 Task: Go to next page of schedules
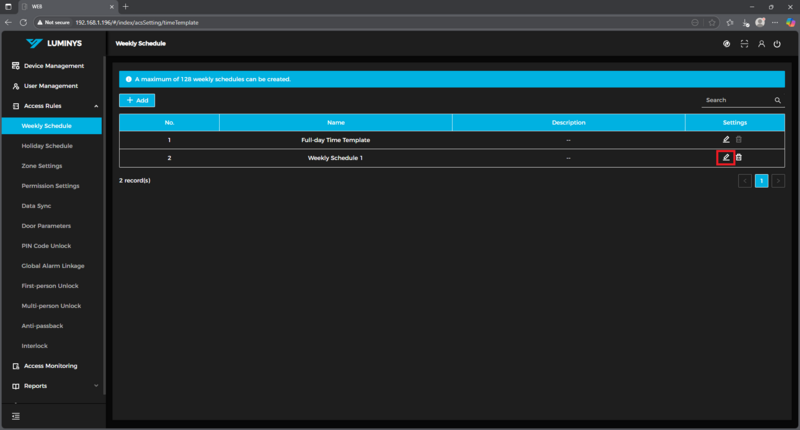[778, 181]
